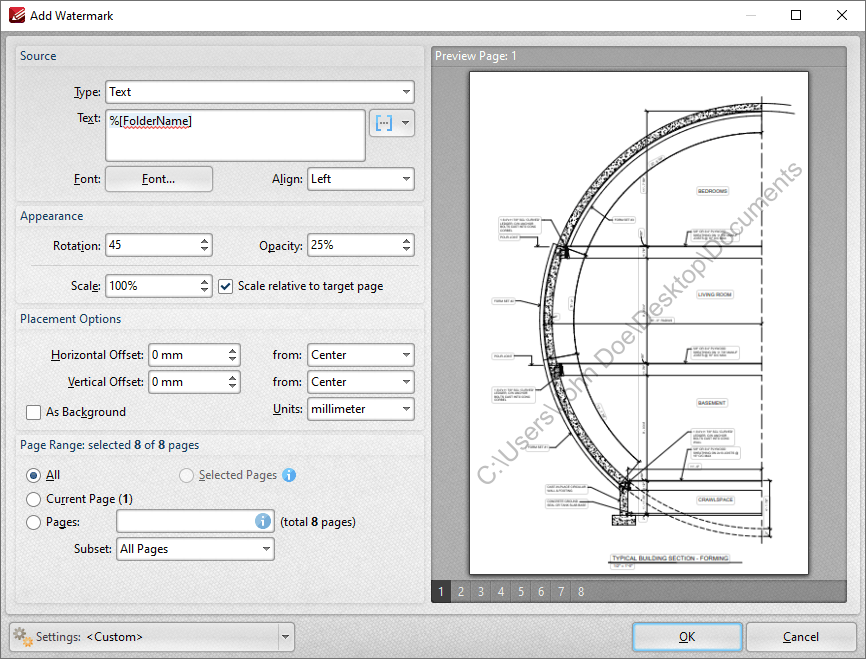Decrease Scale with the down arrow
The width and height of the screenshot is (866, 659).
204,291
